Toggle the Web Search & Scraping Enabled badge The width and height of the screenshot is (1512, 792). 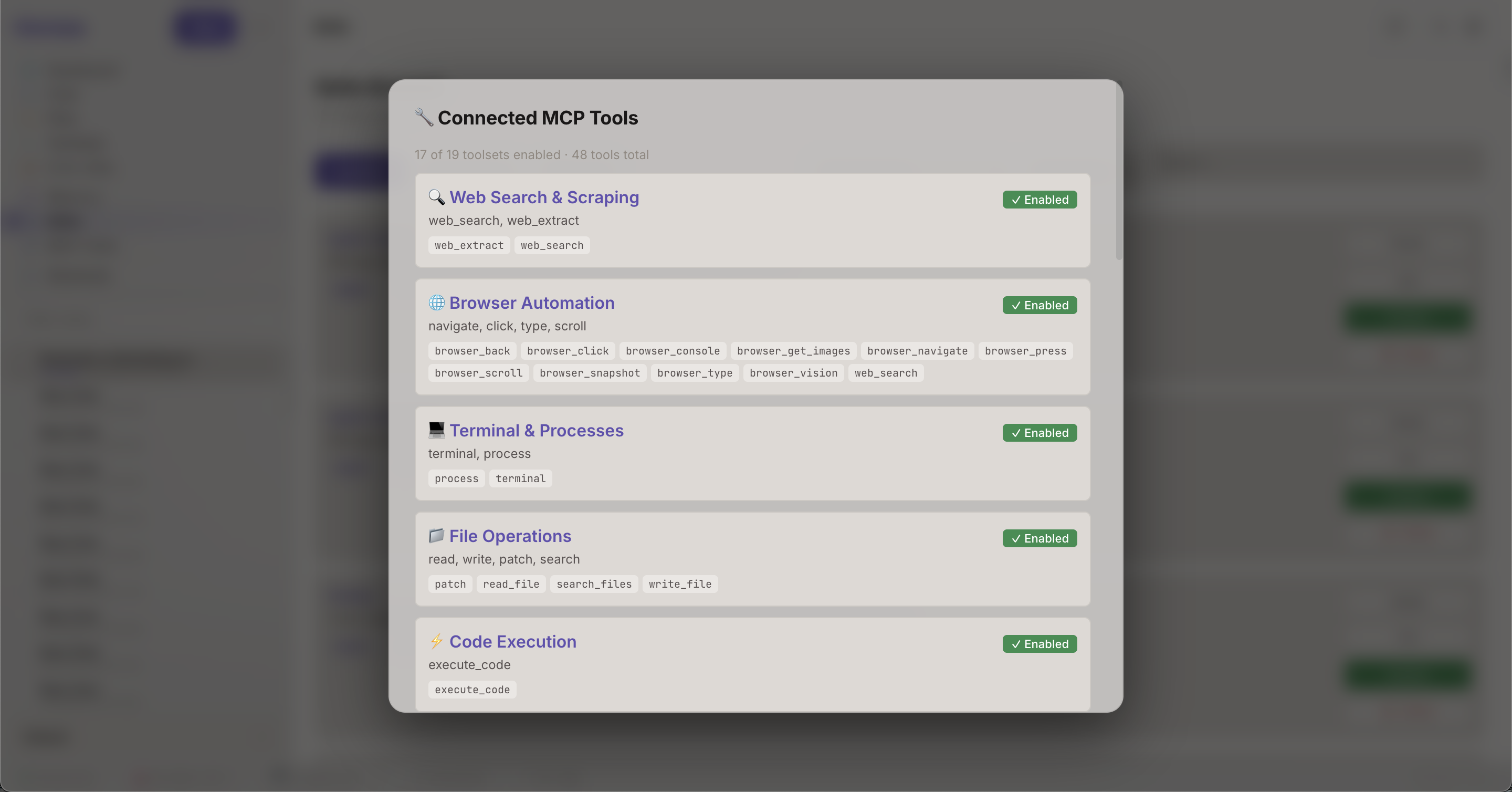click(1039, 200)
